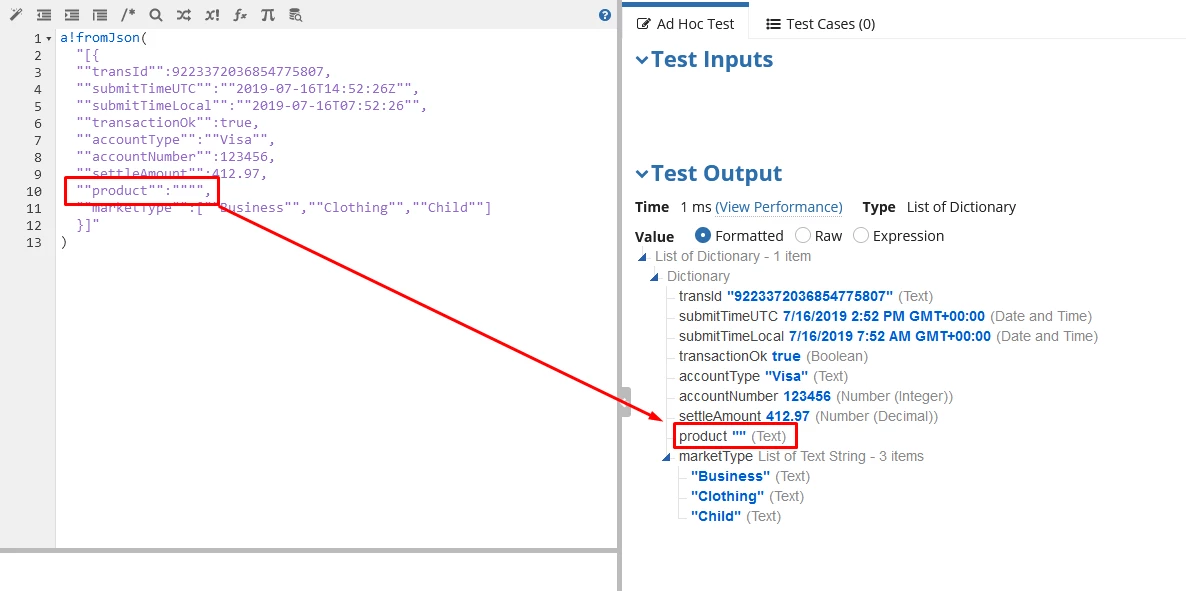Switch to the Ad Hoc Test tab
1186x591 pixels.
(685, 24)
